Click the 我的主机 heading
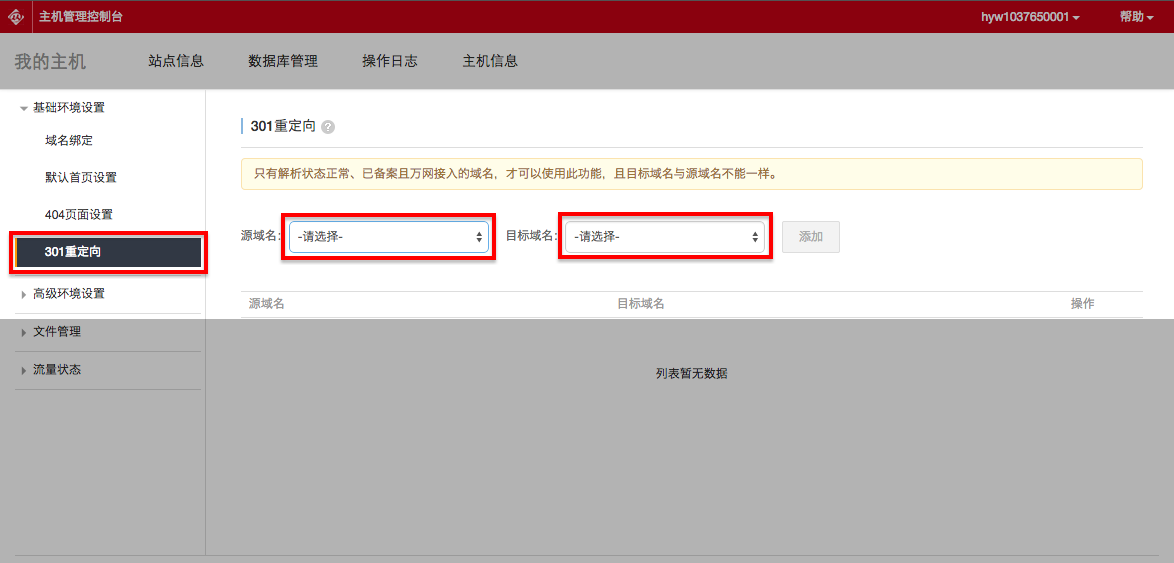Viewport: 1174px width, 563px height. (x=50, y=62)
